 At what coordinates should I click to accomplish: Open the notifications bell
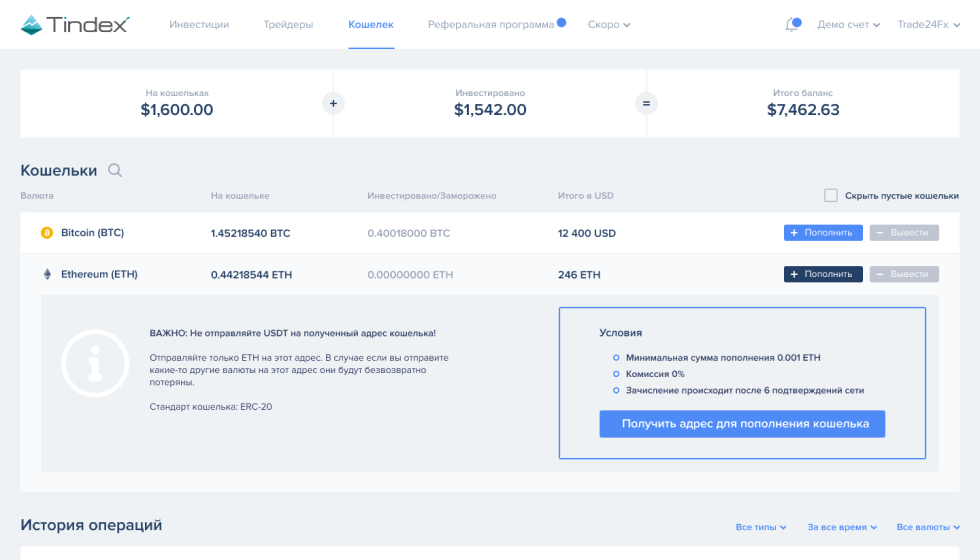click(792, 24)
